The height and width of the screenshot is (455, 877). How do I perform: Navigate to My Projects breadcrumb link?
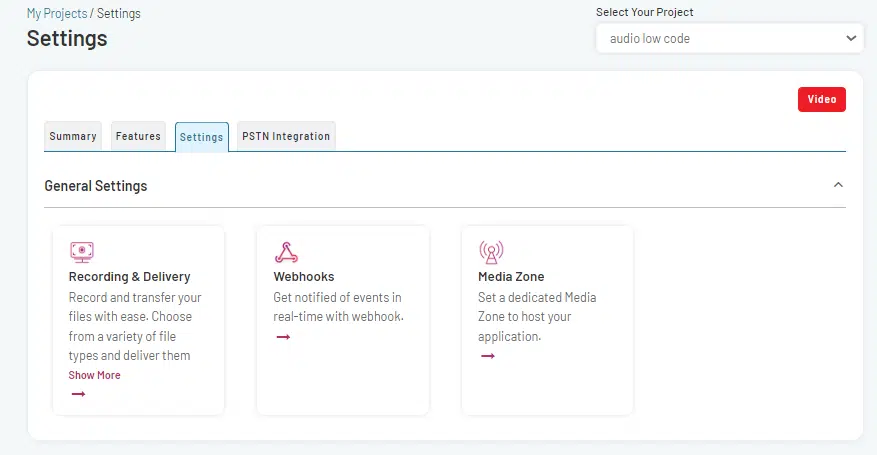tap(58, 14)
